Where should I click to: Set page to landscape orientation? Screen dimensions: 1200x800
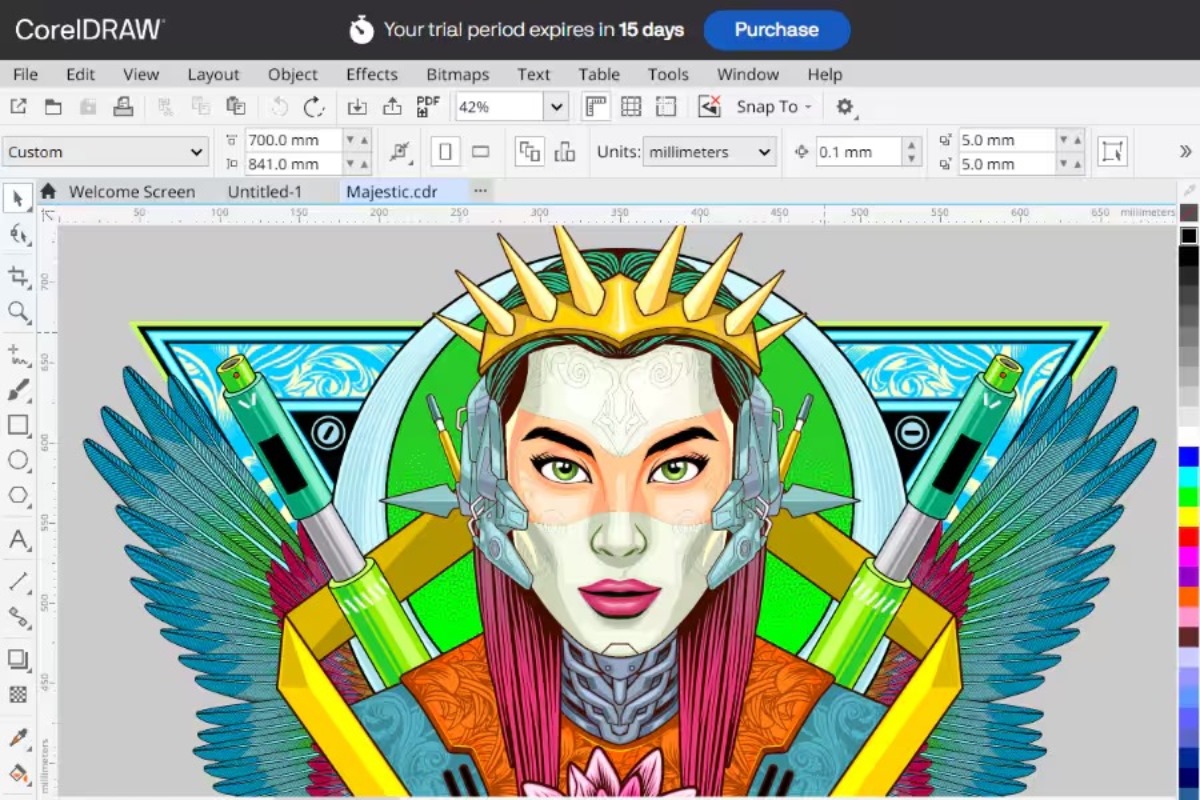tap(480, 151)
